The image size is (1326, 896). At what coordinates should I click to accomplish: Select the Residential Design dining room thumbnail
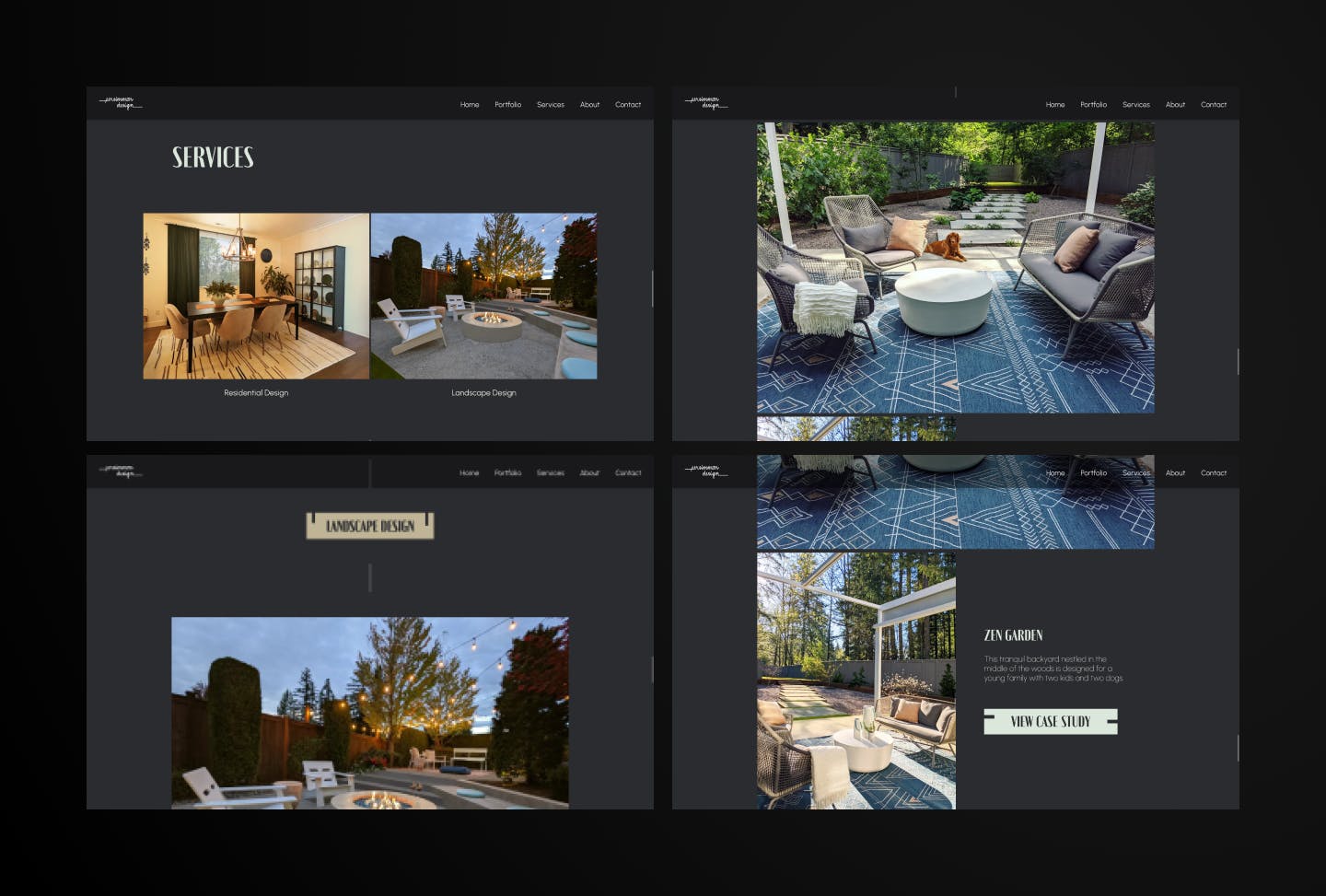coord(255,296)
